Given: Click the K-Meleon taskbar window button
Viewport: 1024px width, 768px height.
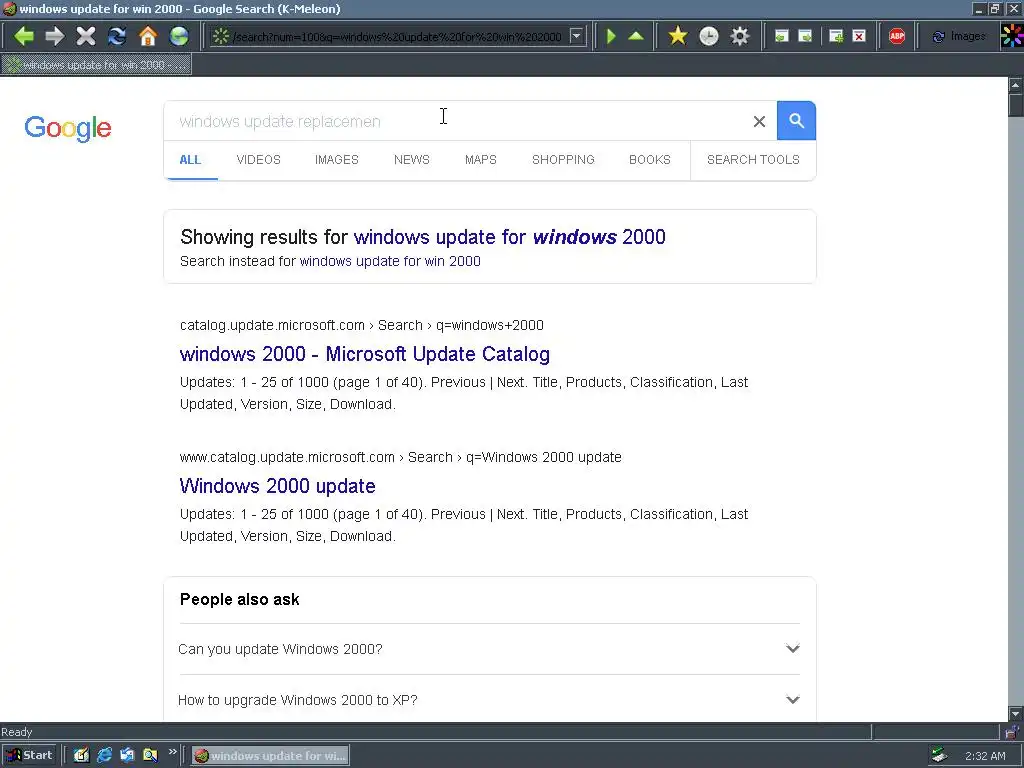Looking at the screenshot, I should [x=270, y=756].
